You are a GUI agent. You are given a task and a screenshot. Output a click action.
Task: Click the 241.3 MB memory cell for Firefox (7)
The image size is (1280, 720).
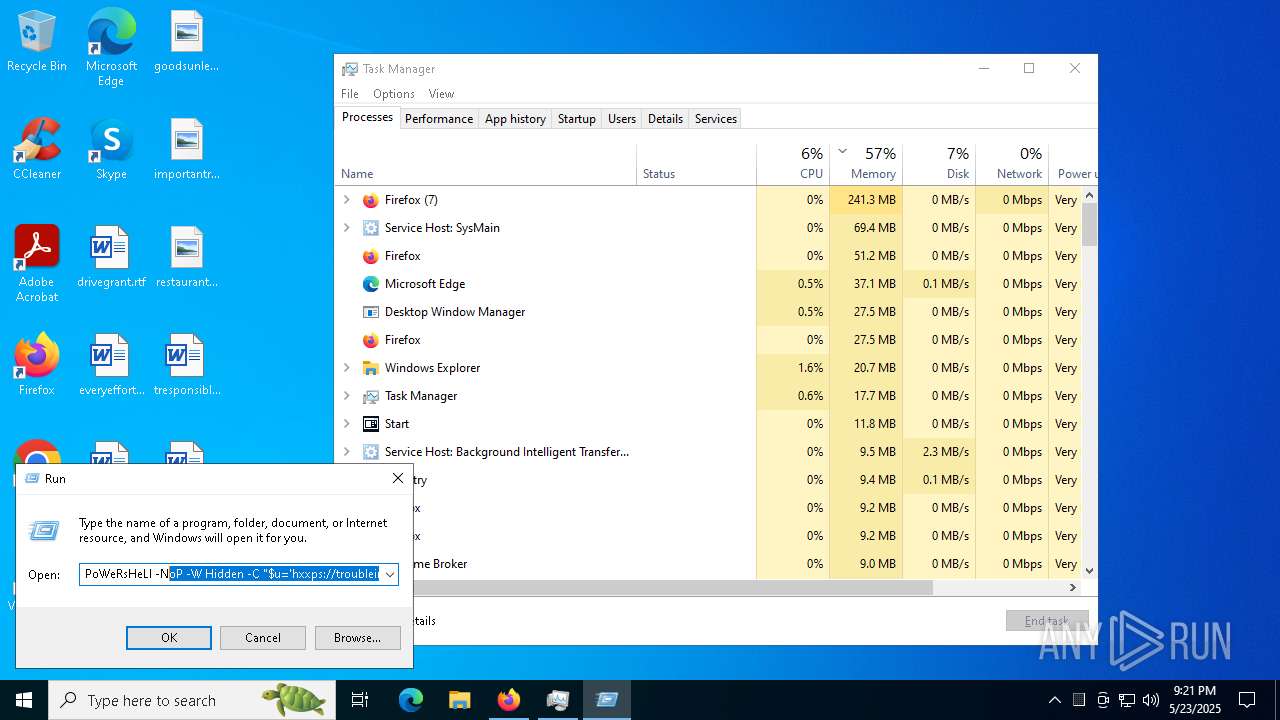click(x=866, y=200)
